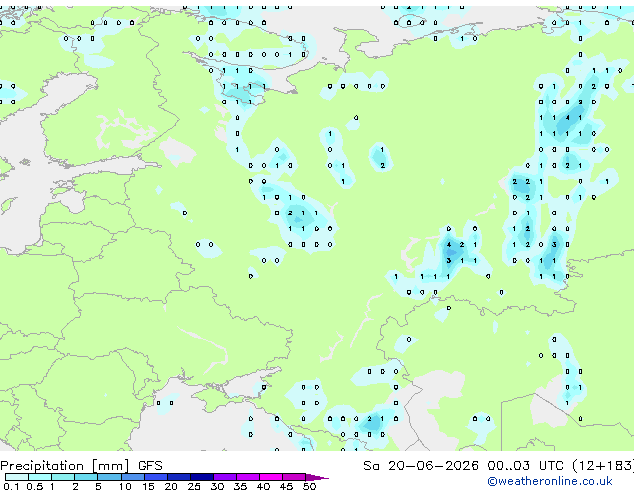
Task: Click the legend swatch between 45 and 50
Action: point(294,477)
